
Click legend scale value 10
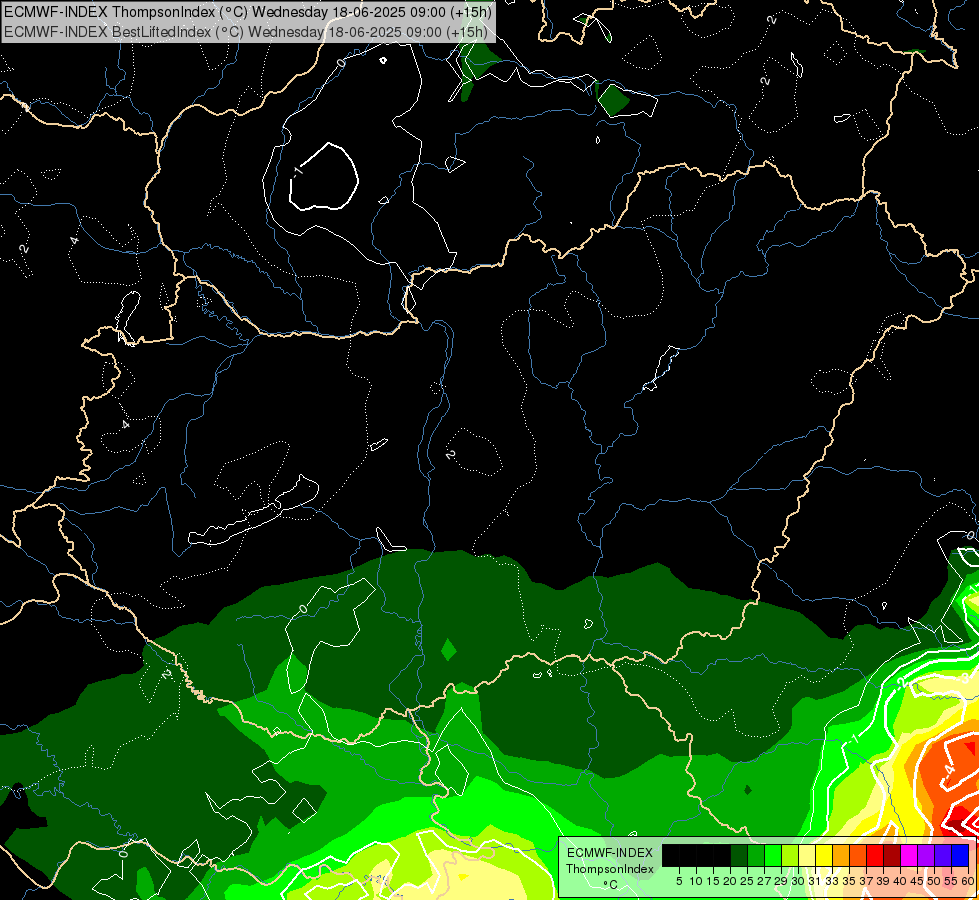696,881
